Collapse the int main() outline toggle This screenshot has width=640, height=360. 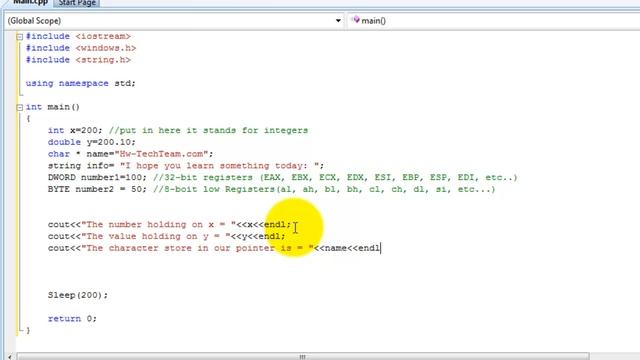pos(19,107)
